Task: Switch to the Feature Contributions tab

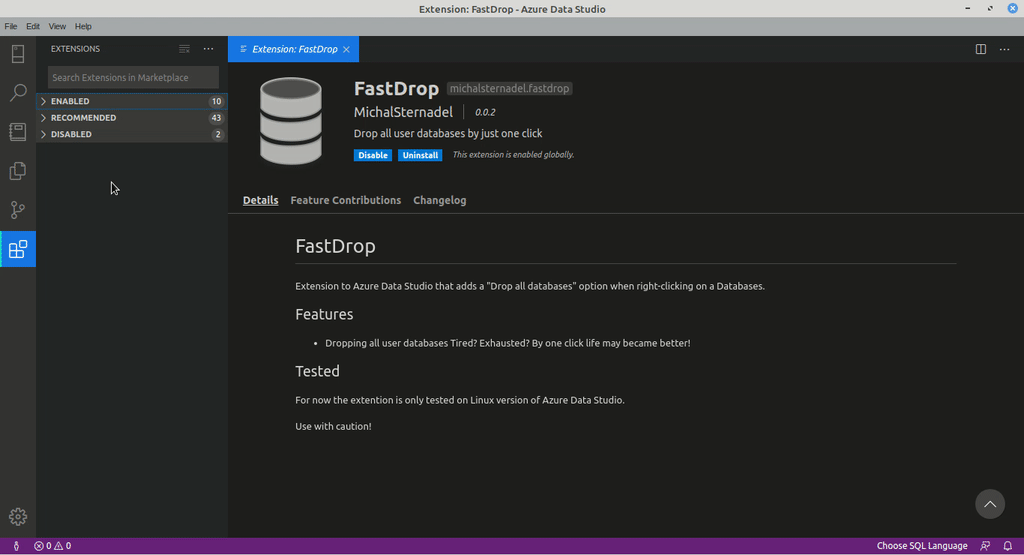Action: (x=345, y=200)
